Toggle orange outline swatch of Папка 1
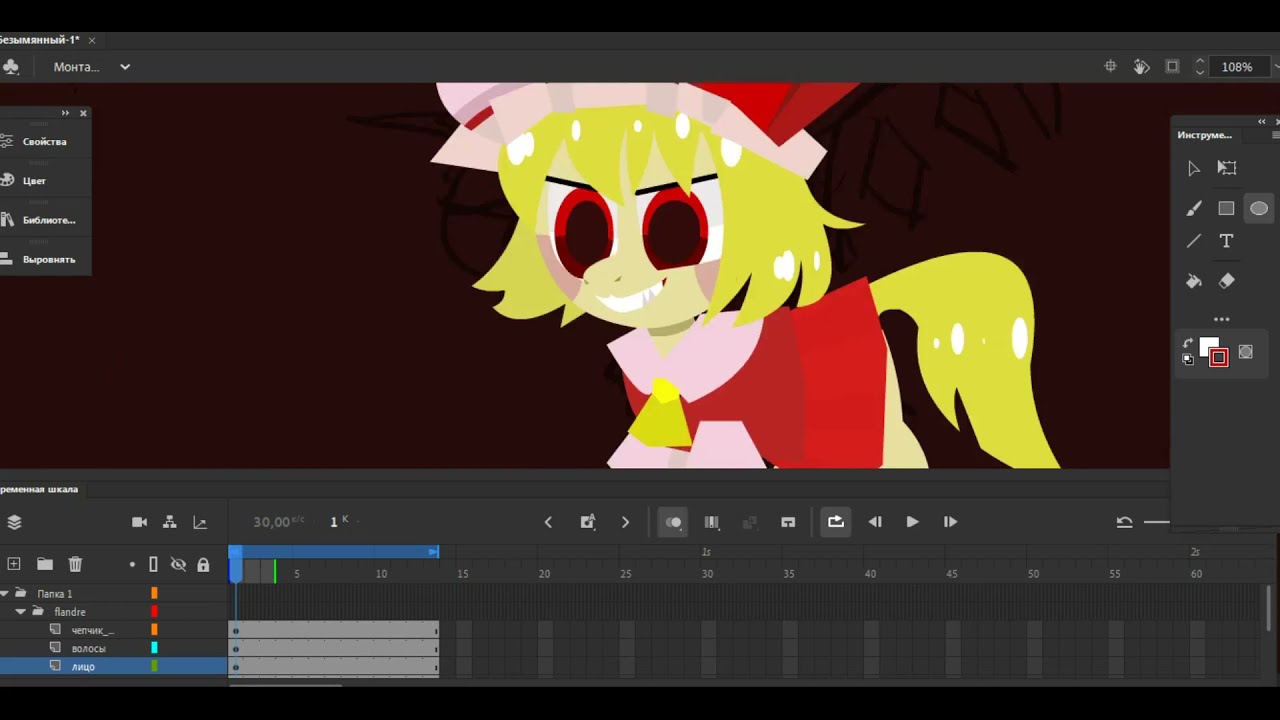Screen dimensions: 1280x720 (154, 593)
